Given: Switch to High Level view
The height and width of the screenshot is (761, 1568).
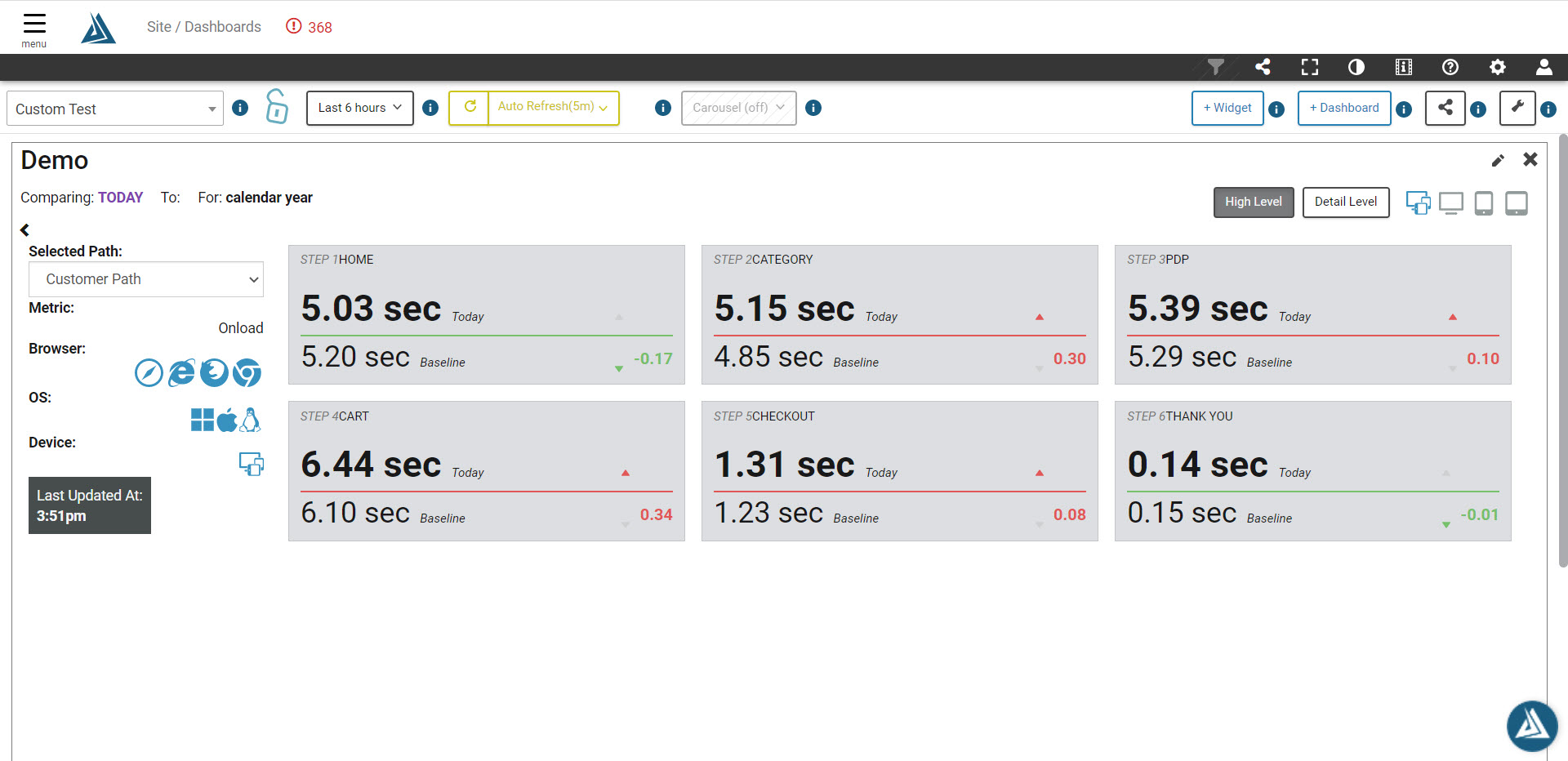Looking at the screenshot, I should [x=1254, y=202].
